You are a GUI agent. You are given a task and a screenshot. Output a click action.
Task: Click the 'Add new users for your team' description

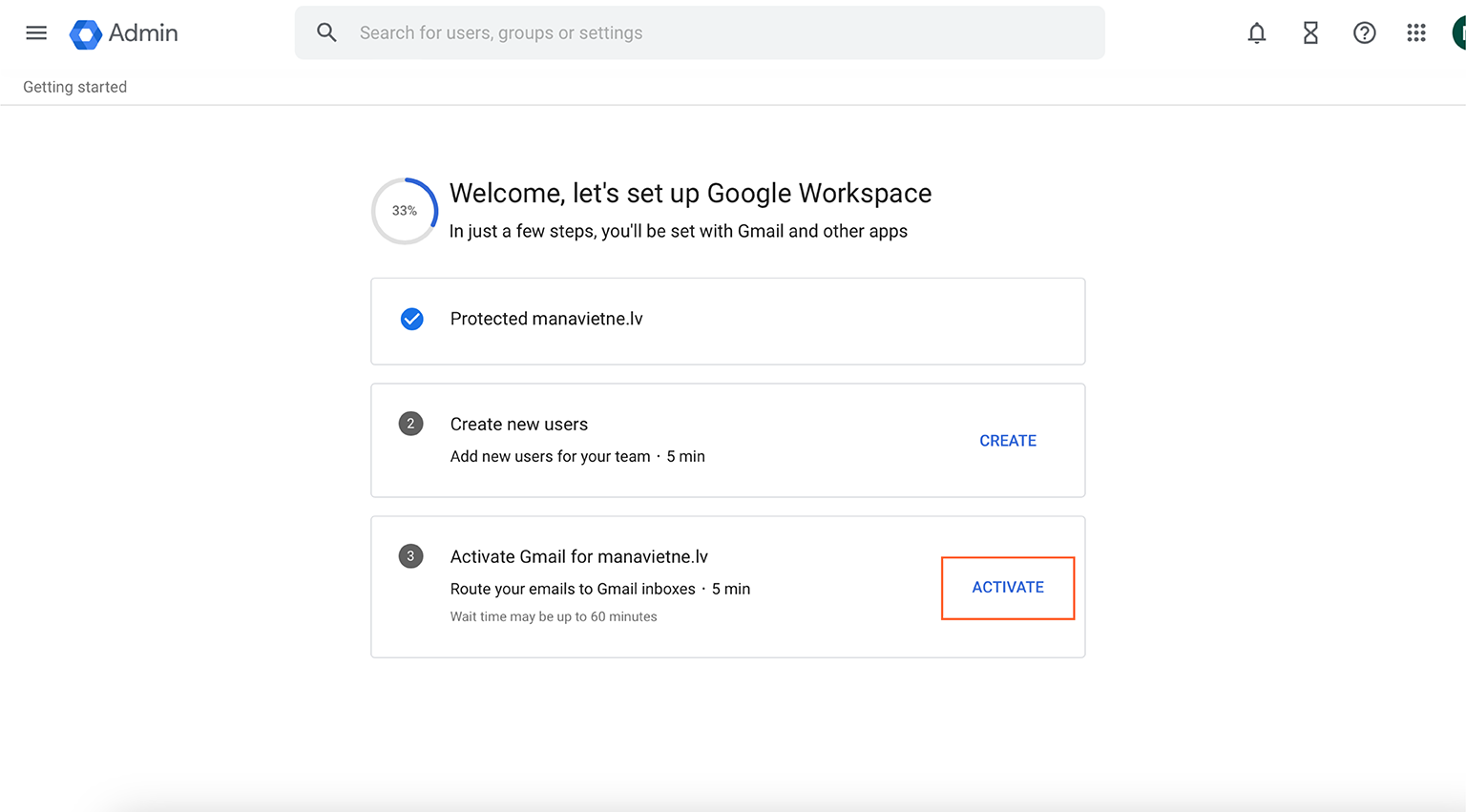(x=550, y=457)
